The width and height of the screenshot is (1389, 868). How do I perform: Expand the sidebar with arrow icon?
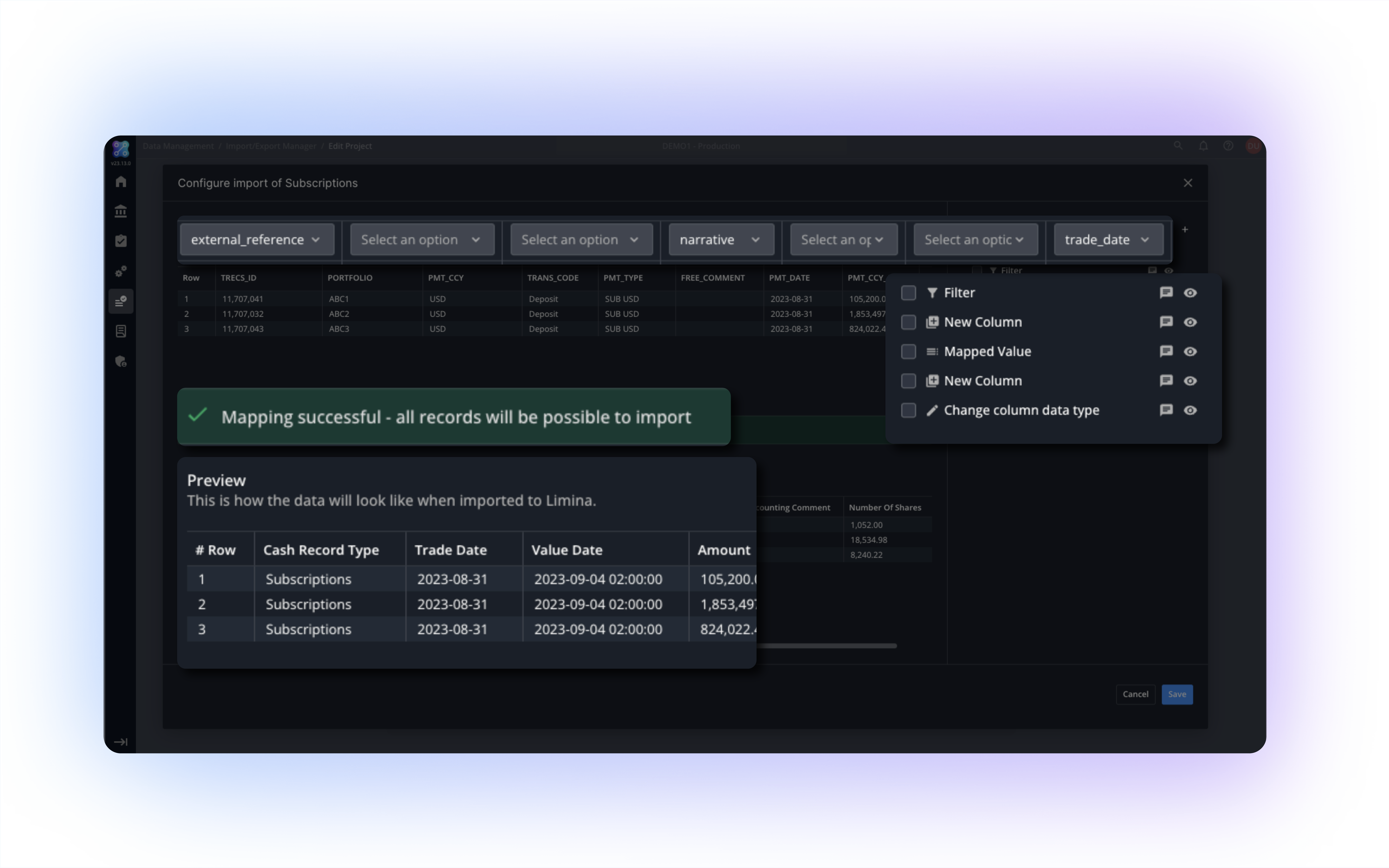[x=121, y=742]
